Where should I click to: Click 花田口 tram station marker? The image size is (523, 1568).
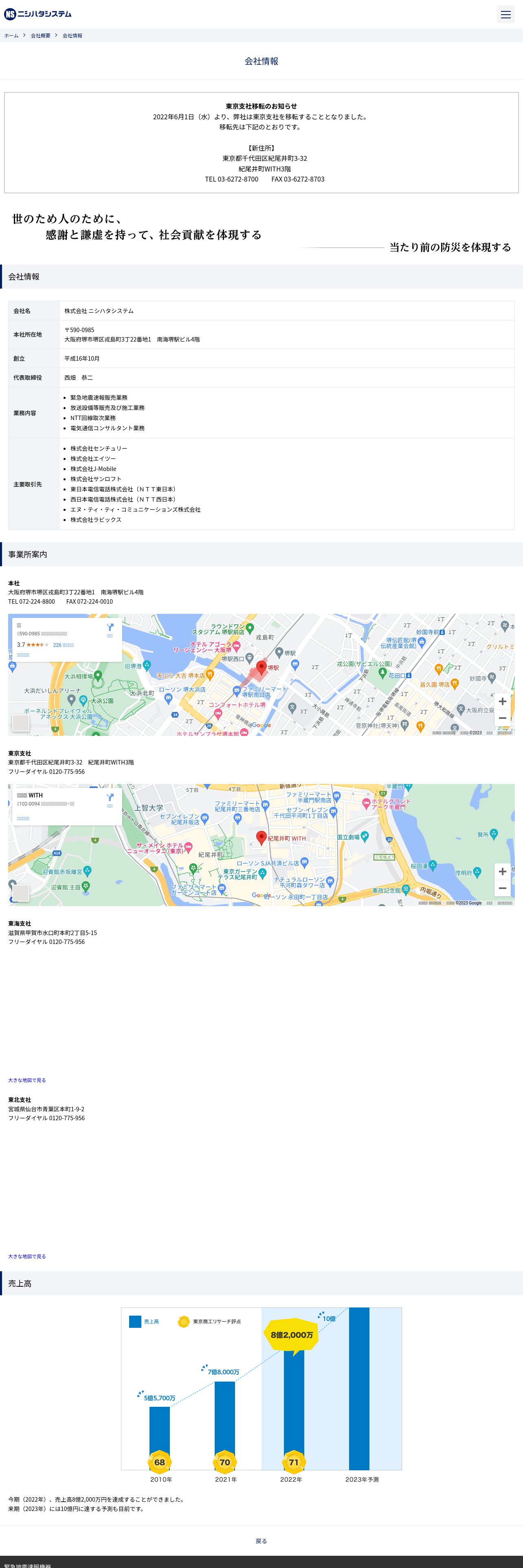click(x=408, y=675)
